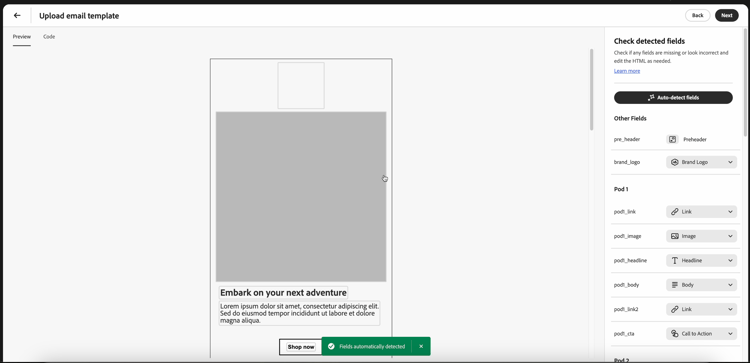This screenshot has height=363, width=750.
Task: Click the headline 'Embark on your next adventure'
Action: coord(283,293)
